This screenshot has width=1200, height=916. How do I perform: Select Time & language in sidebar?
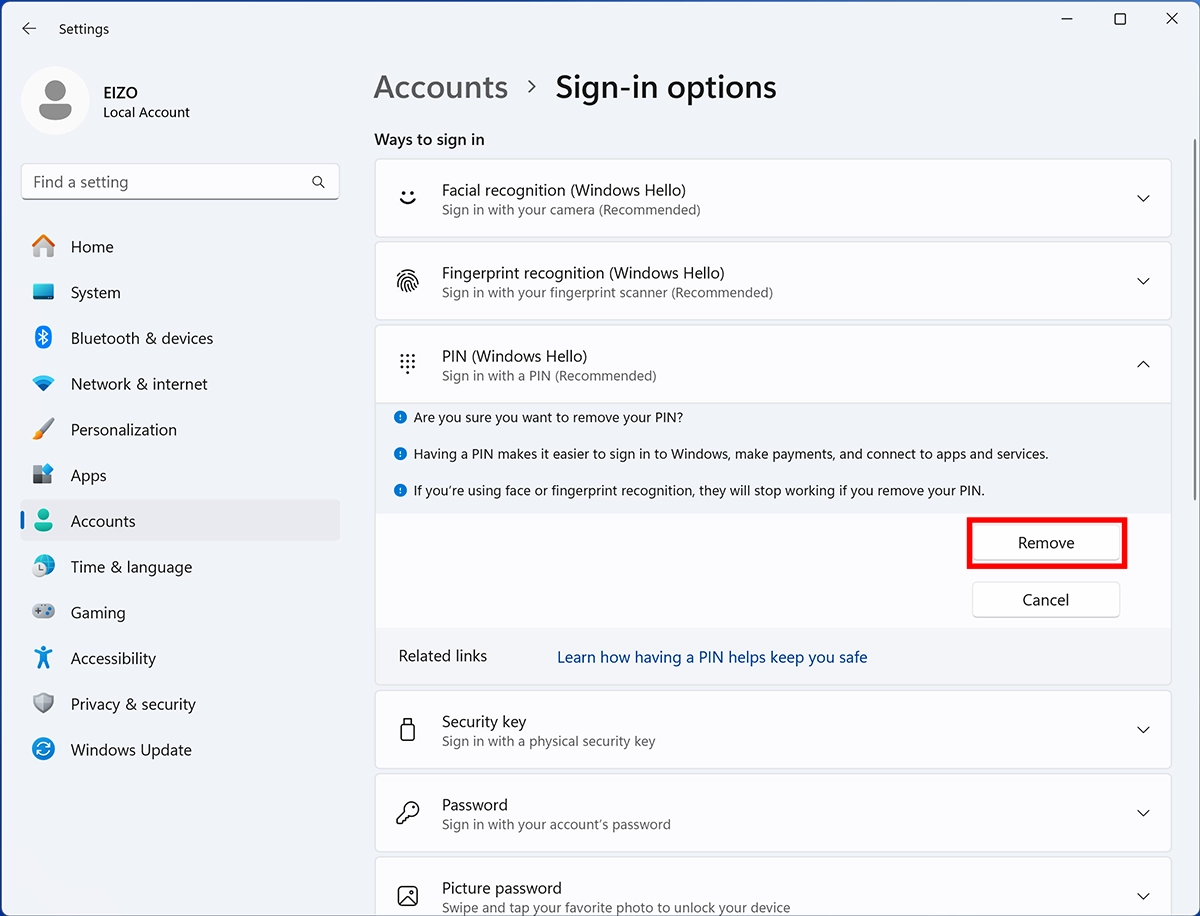[180, 567]
